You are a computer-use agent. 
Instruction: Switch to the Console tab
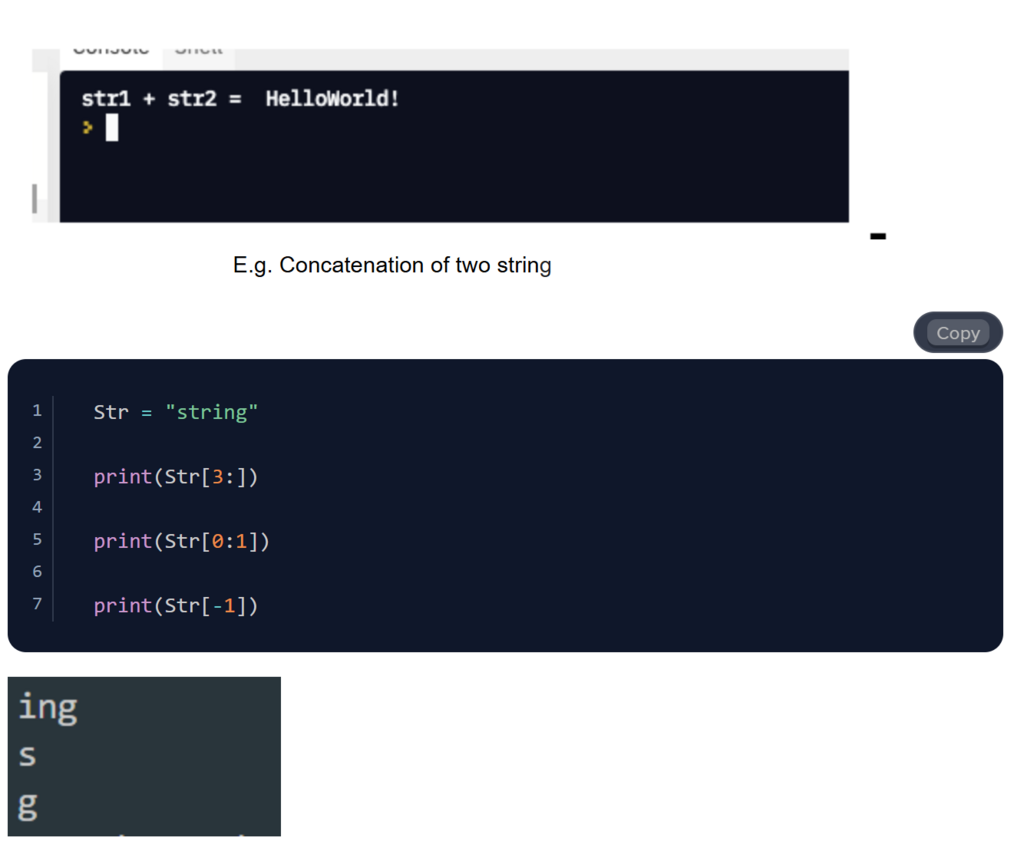pos(111,50)
